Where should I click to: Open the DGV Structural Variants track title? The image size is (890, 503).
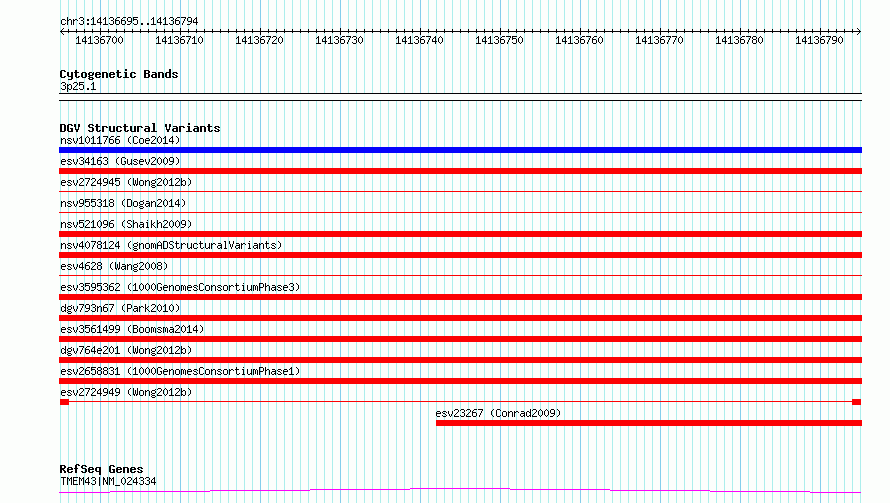(x=140, y=128)
